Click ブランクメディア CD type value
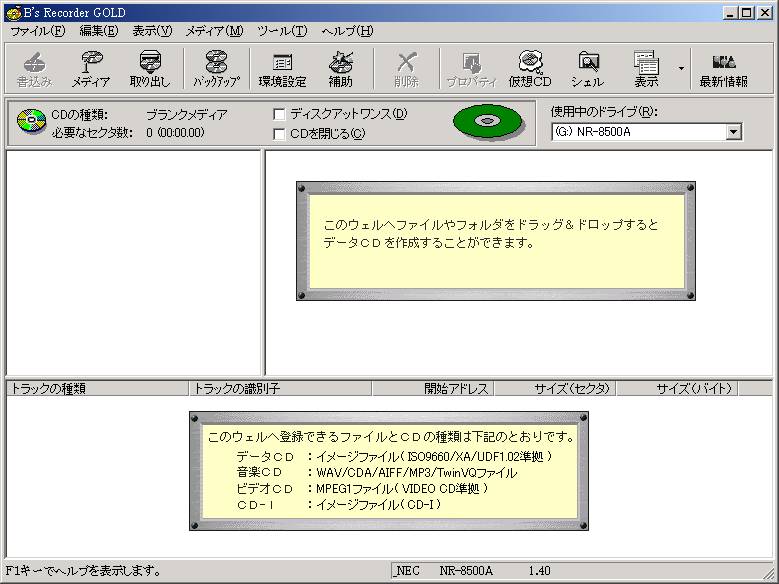Screen dimensions: 779x584 [186, 115]
